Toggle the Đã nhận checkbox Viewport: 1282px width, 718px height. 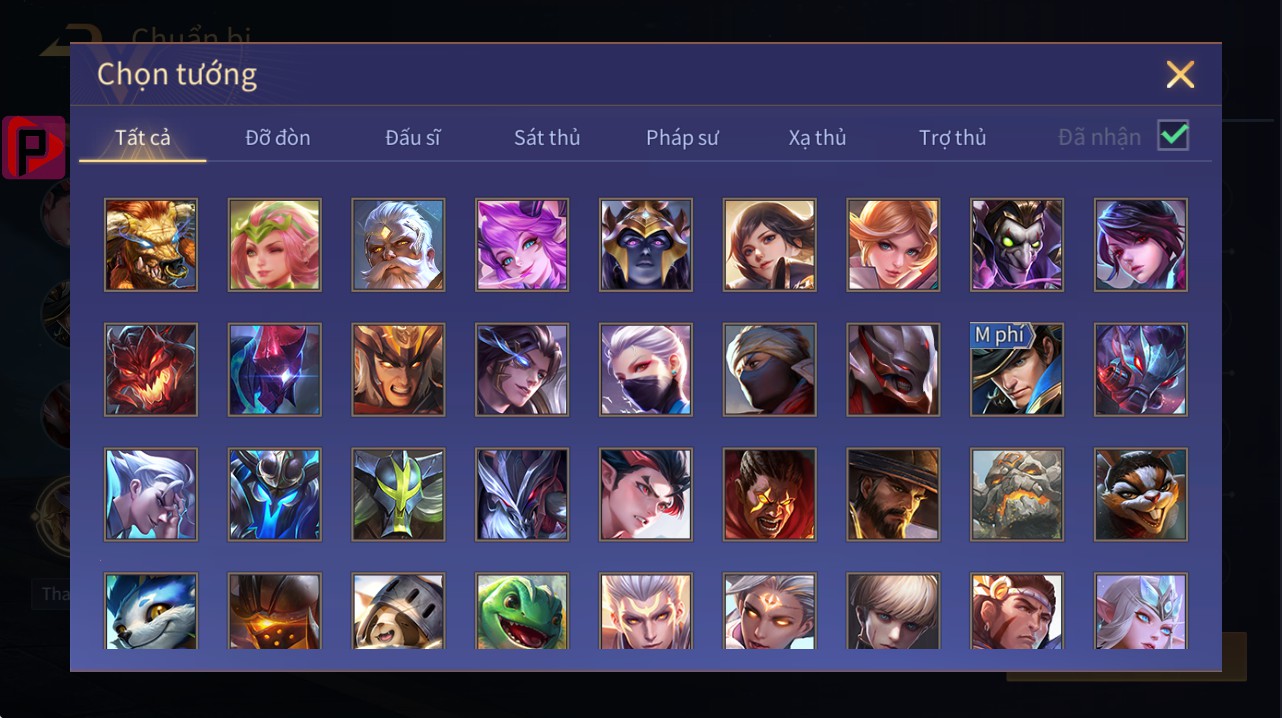1173,135
